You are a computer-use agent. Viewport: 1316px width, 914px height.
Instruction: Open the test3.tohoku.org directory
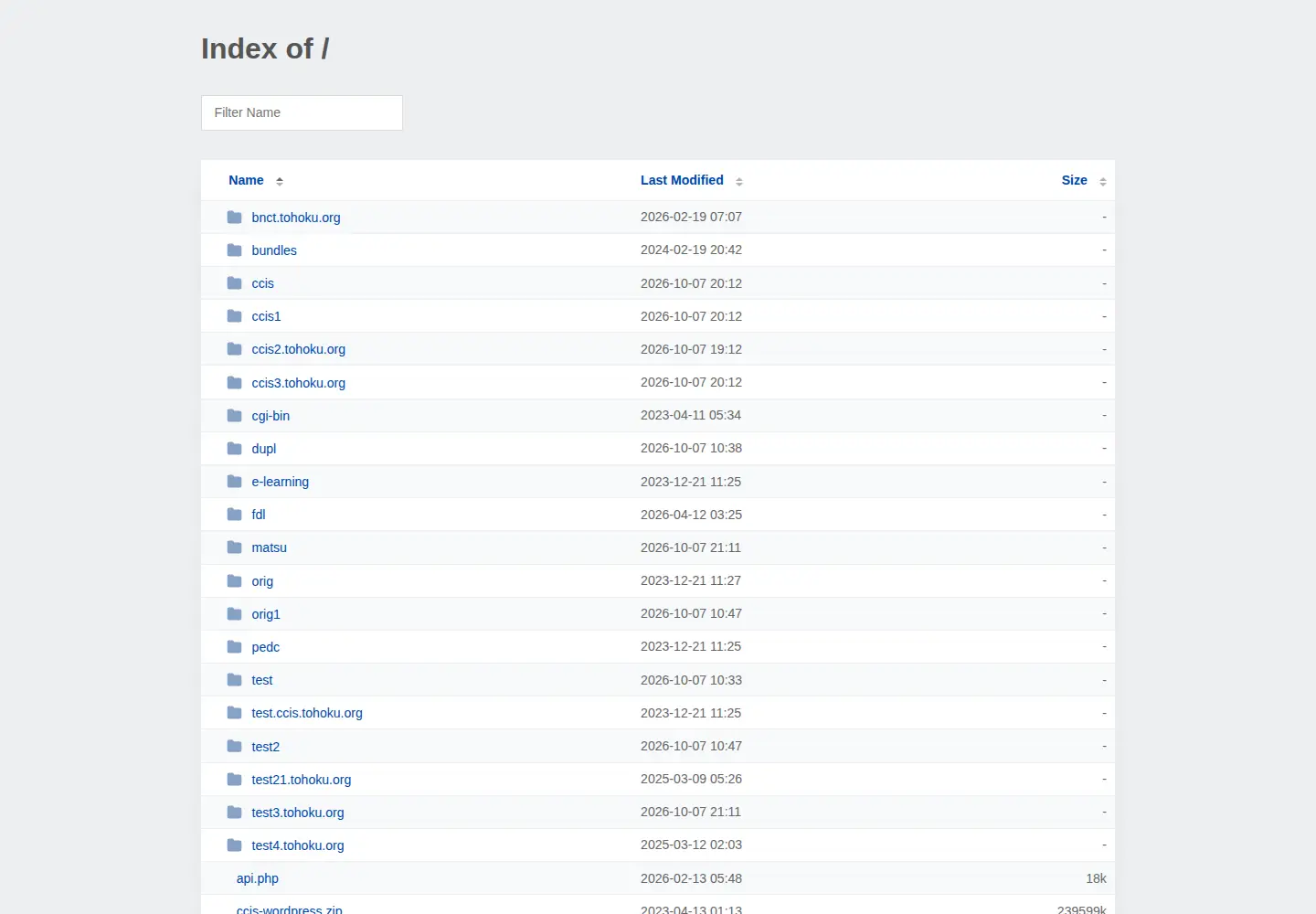click(298, 813)
